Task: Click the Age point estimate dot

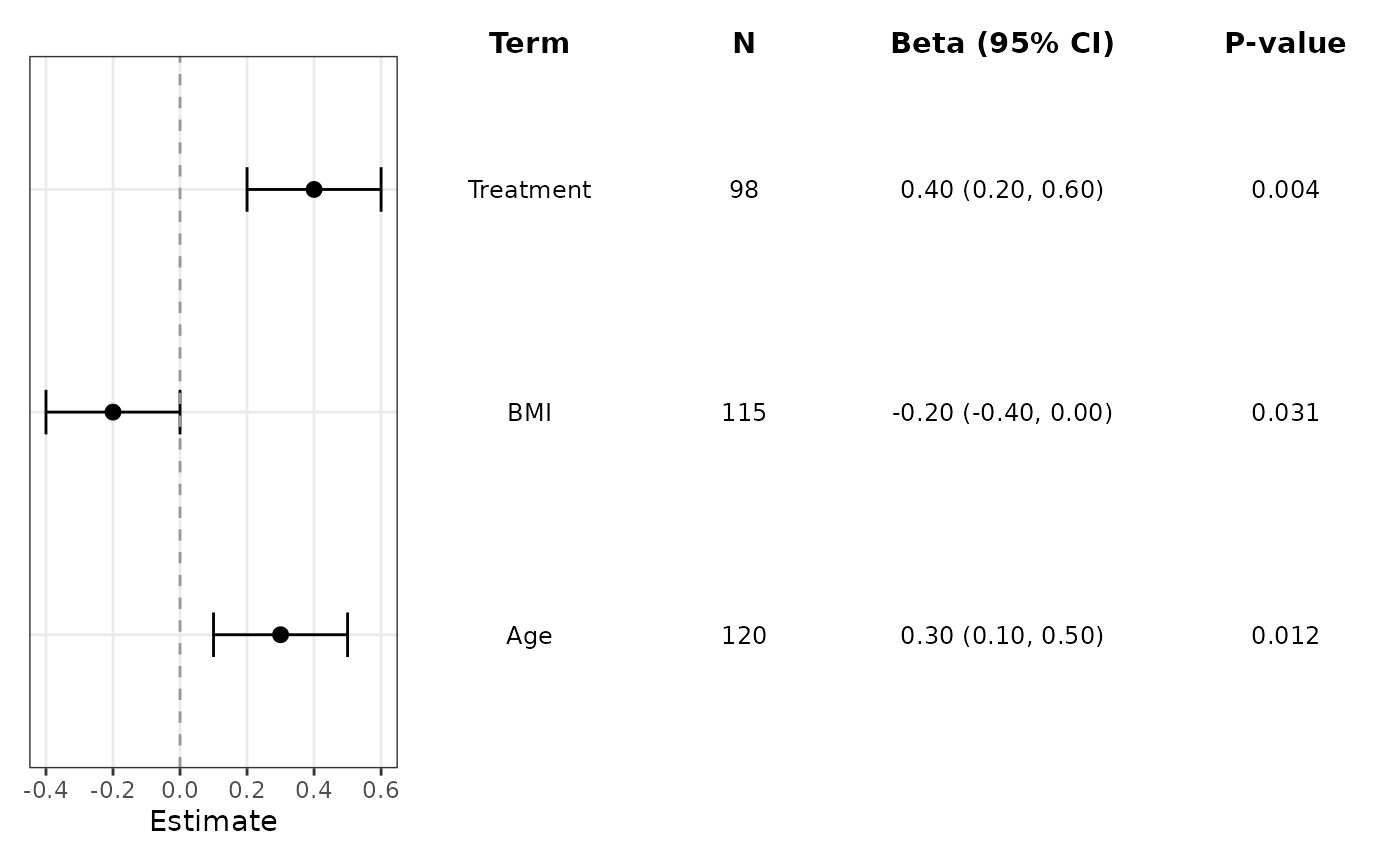Action: coord(280,635)
